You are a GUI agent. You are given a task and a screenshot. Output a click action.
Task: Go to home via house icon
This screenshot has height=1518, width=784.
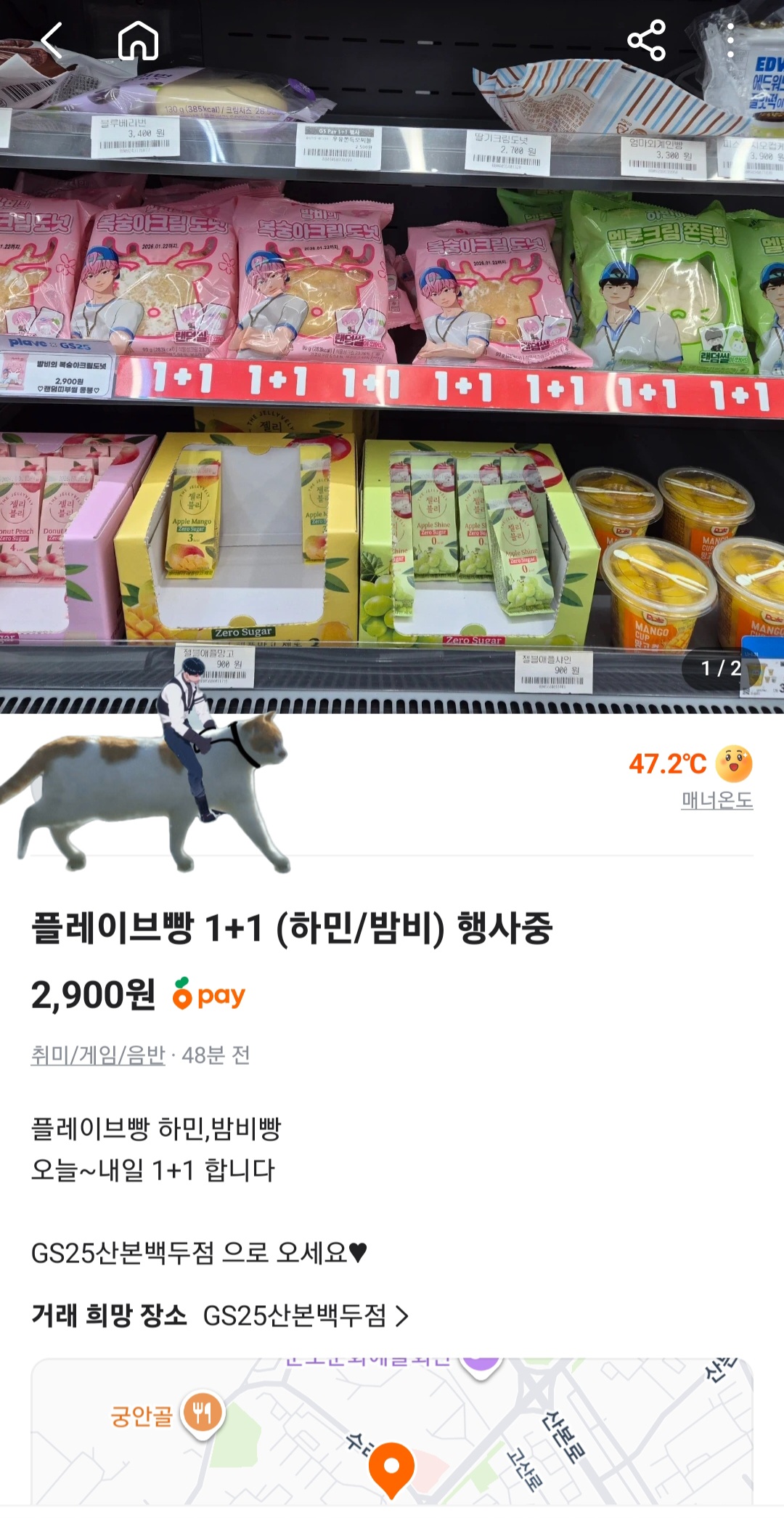[x=138, y=40]
